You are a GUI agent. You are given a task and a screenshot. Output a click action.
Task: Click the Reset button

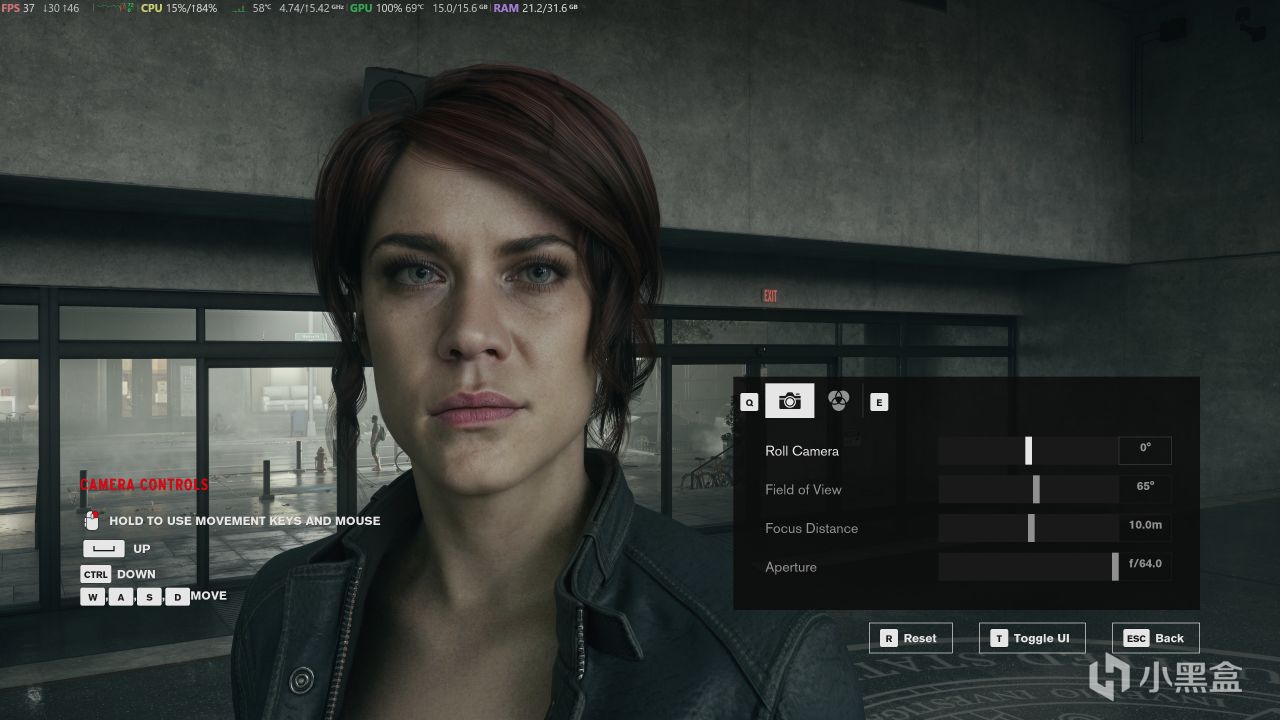pyautogui.click(x=911, y=638)
